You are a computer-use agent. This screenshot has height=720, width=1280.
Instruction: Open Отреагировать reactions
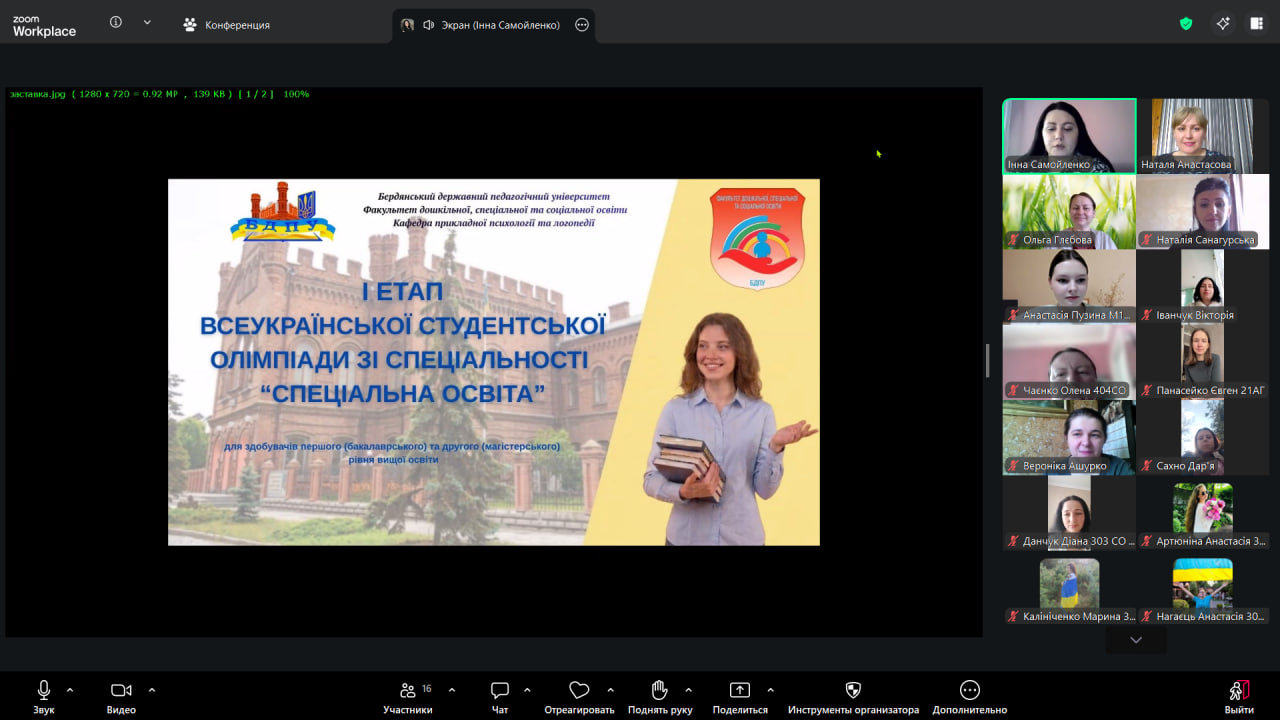579,696
